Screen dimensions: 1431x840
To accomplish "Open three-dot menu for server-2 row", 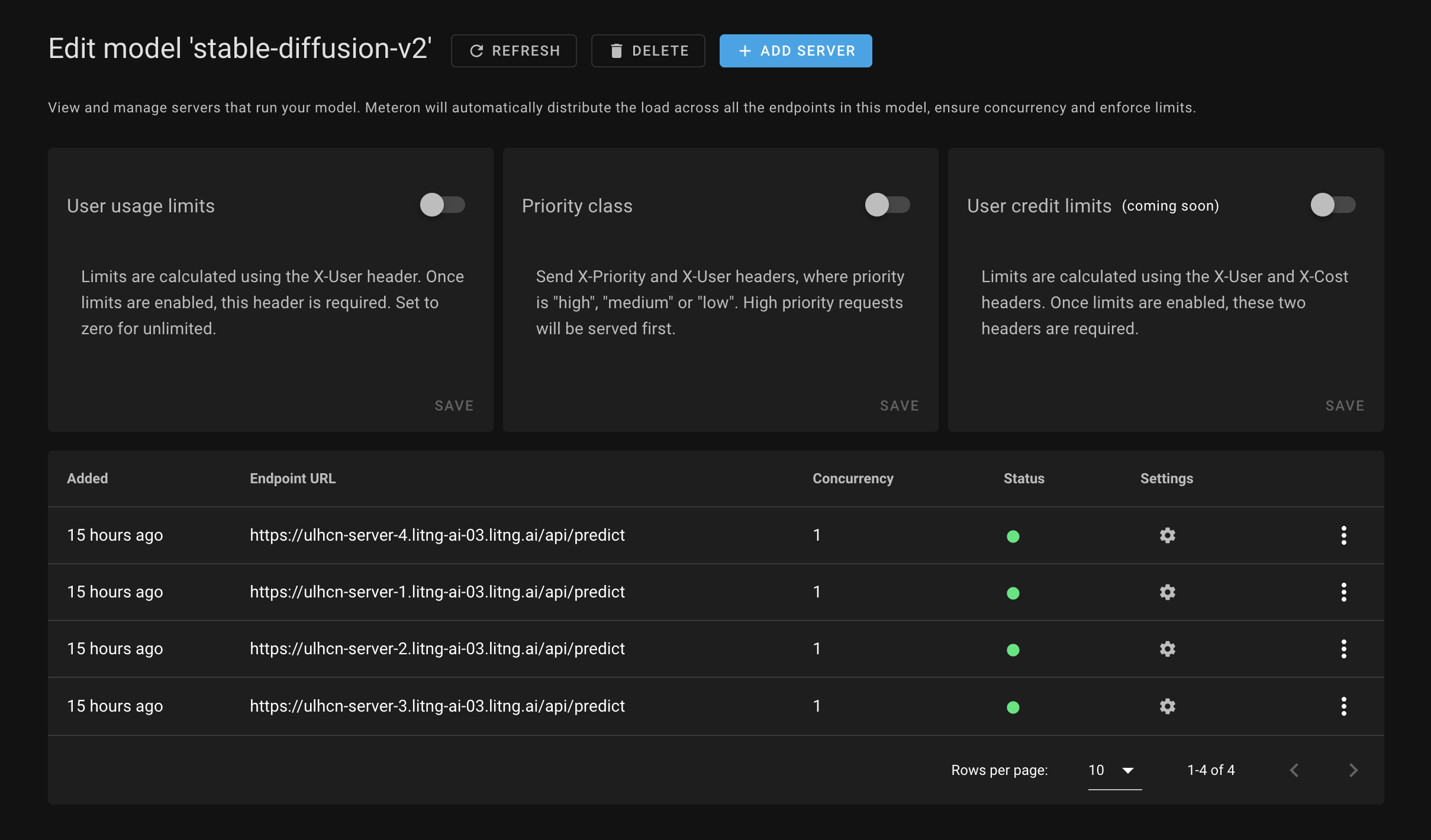I will [x=1343, y=649].
